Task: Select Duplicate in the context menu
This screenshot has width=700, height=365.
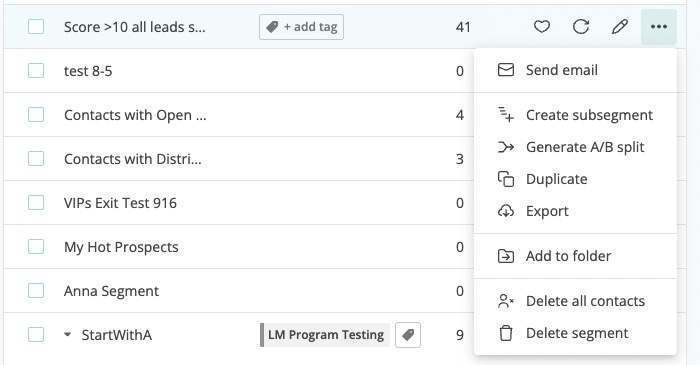Action: (575, 179)
